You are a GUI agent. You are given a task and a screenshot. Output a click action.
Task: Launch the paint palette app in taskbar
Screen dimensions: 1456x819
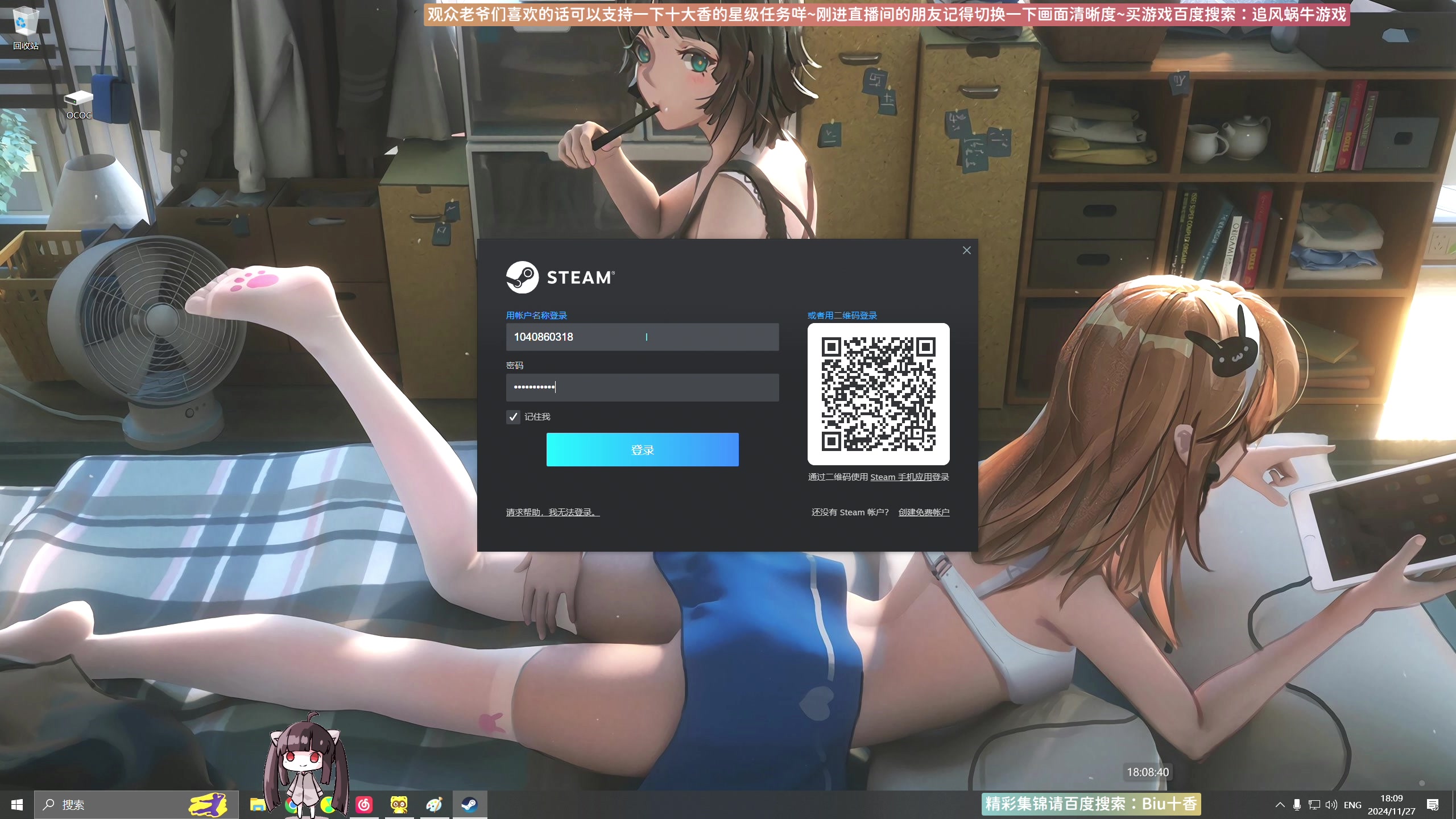(434, 804)
